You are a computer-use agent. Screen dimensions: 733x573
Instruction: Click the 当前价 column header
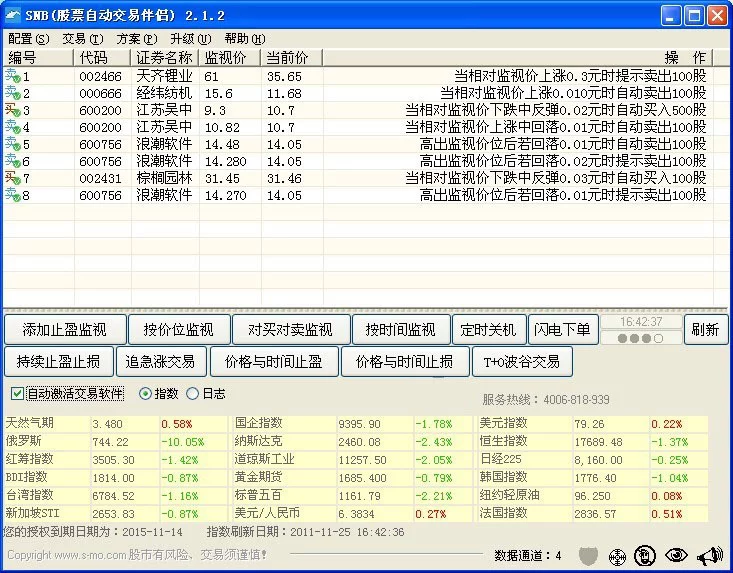point(291,58)
